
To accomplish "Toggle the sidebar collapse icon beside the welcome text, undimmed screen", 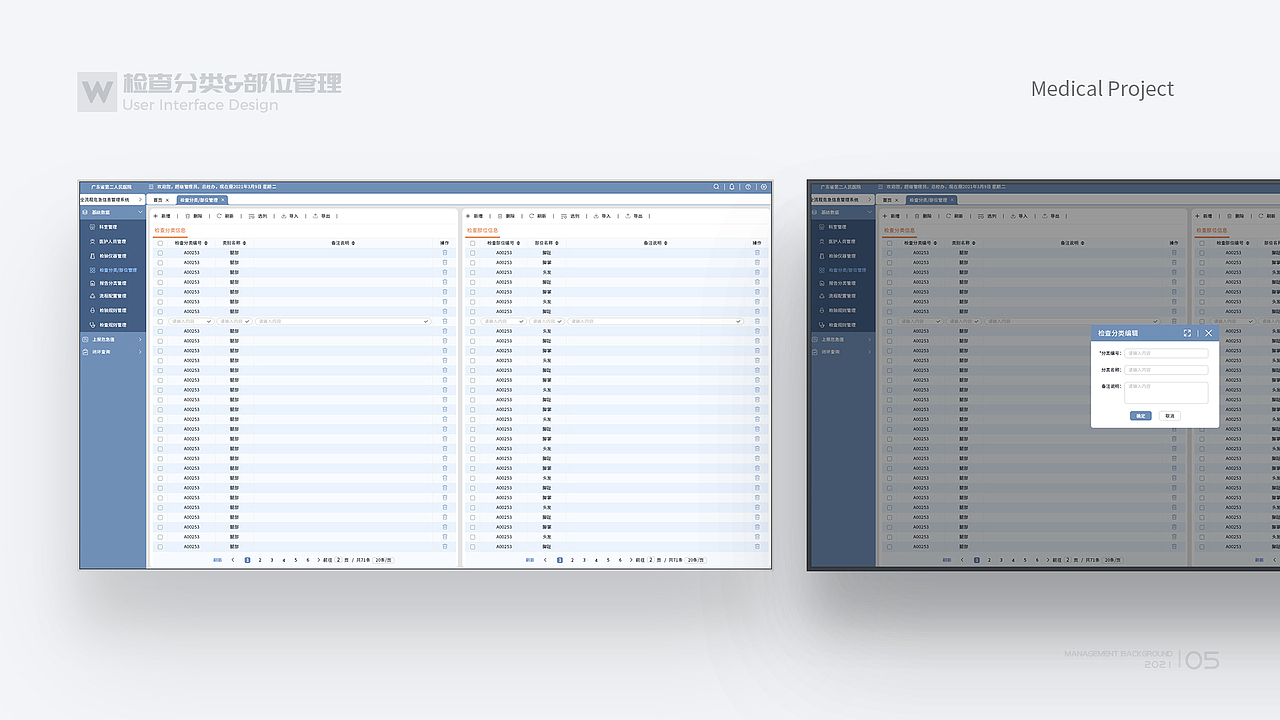I will click(152, 187).
